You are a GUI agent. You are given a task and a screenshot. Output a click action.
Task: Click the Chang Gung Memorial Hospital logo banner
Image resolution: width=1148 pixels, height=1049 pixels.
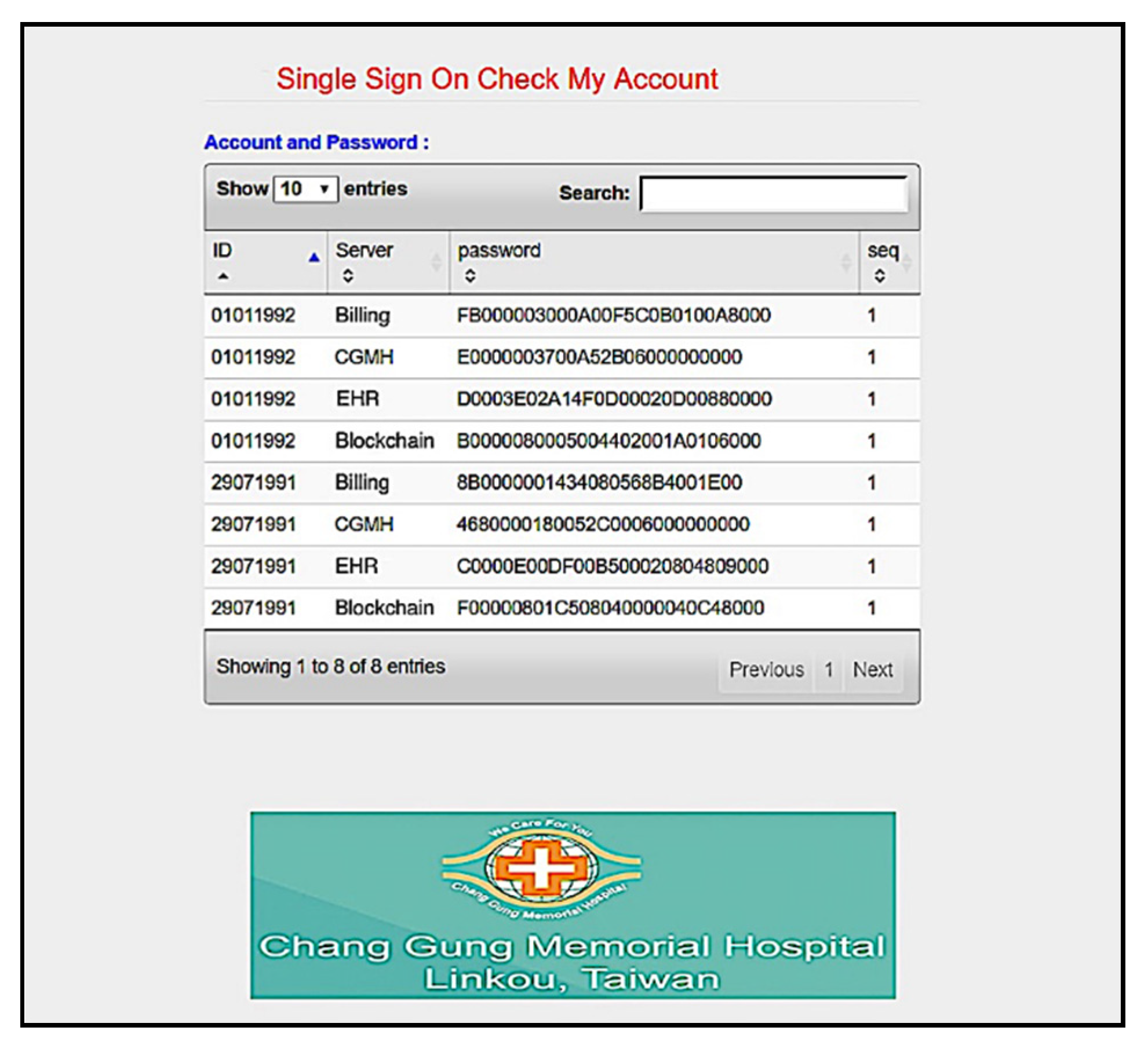[573, 905]
